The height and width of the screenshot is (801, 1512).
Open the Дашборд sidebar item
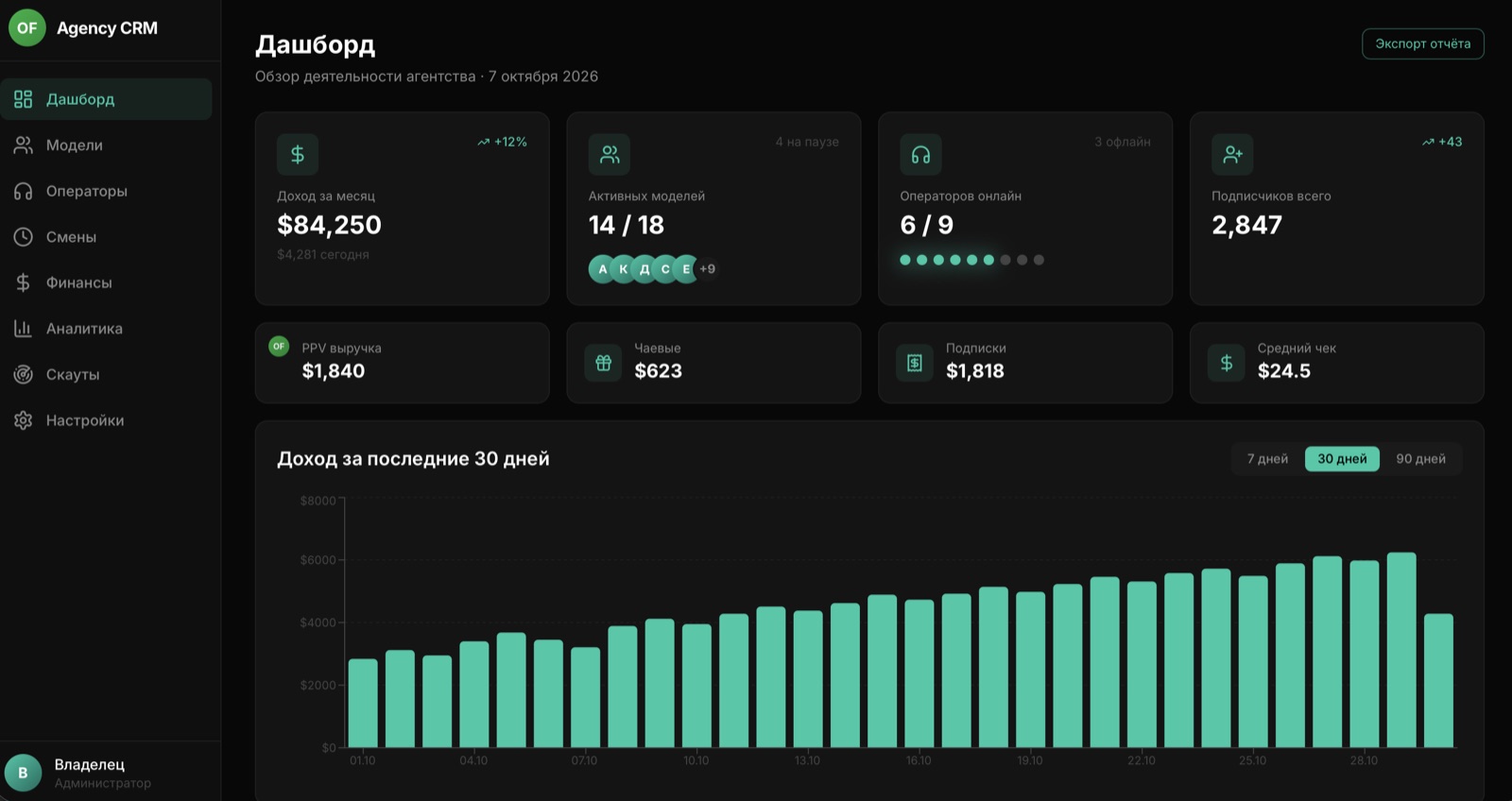click(x=106, y=99)
